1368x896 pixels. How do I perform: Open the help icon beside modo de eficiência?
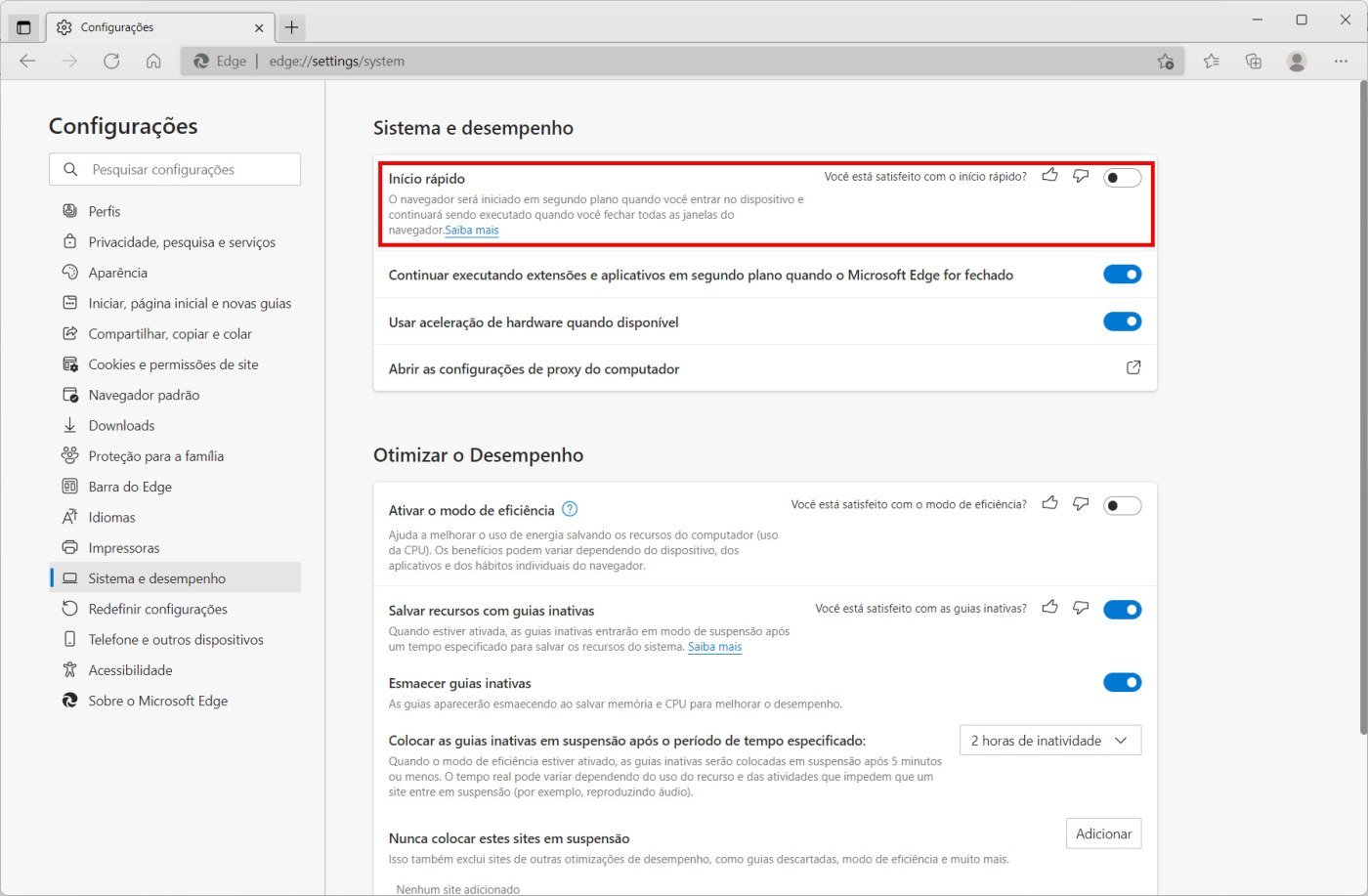click(x=571, y=509)
